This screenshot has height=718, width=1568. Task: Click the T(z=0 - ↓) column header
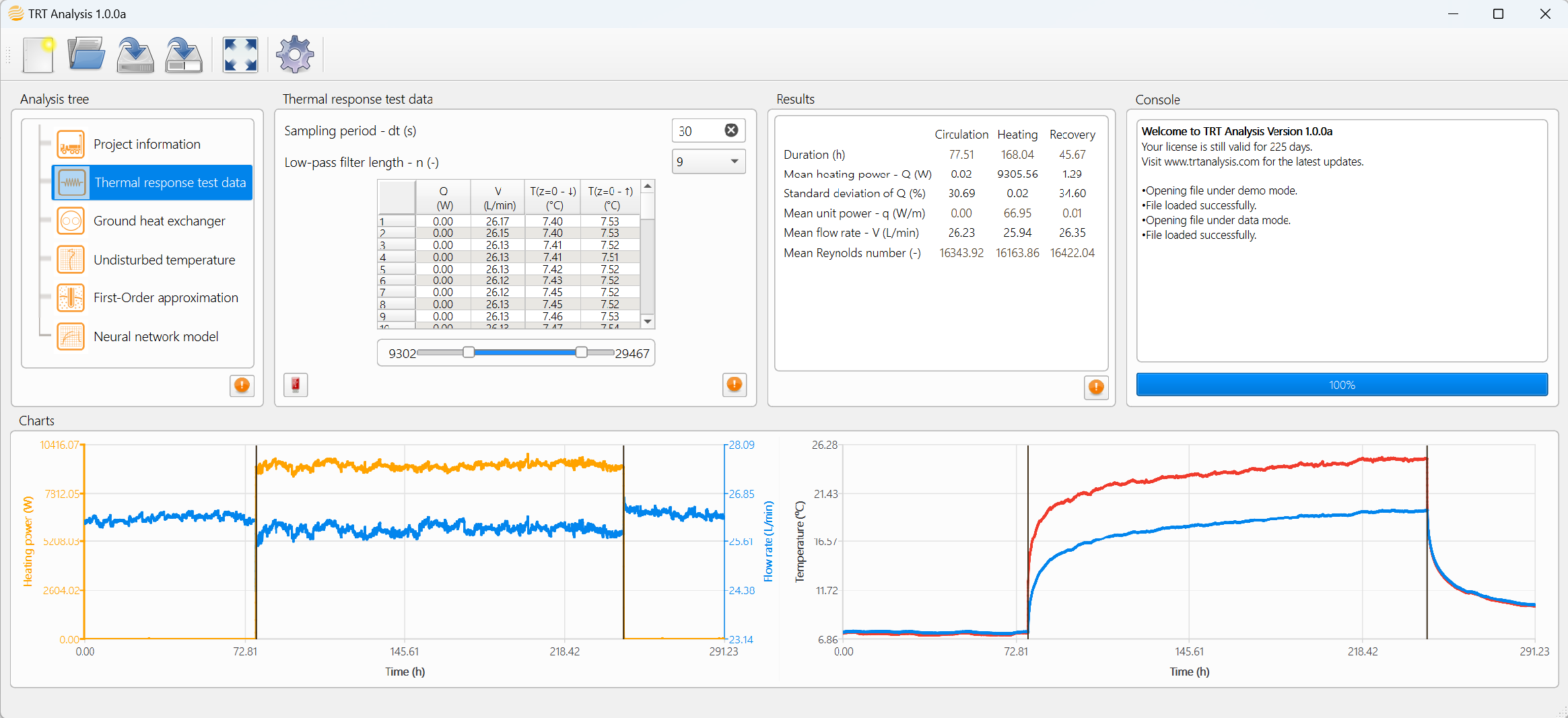click(553, 198)
